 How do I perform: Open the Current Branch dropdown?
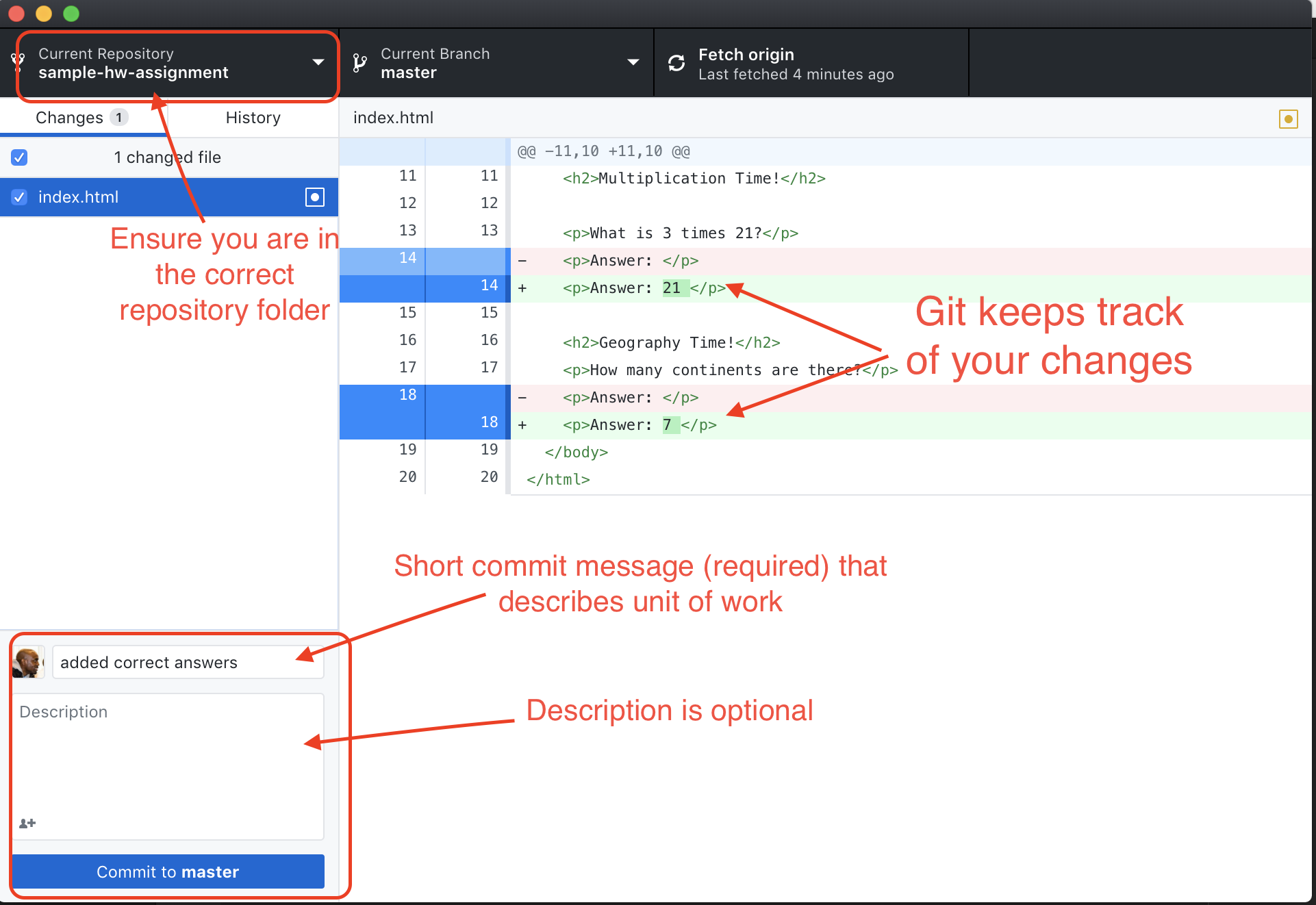(496, 63)
